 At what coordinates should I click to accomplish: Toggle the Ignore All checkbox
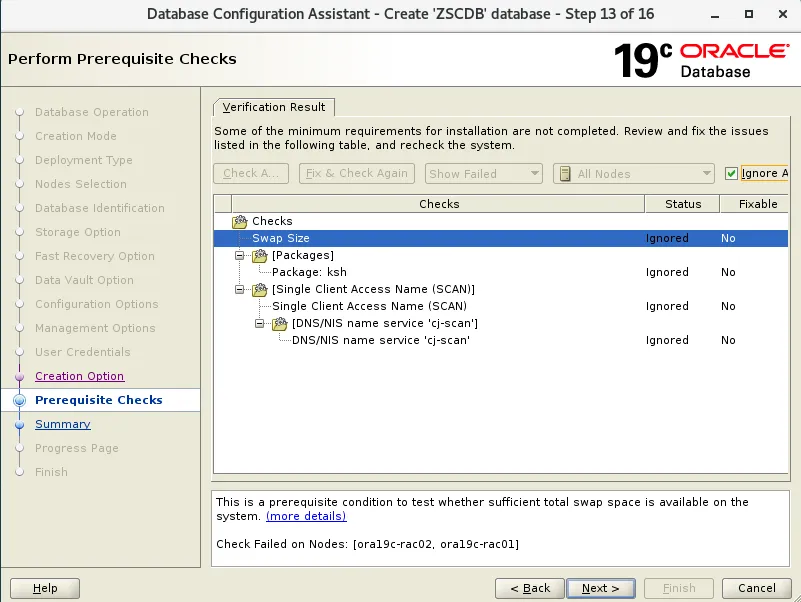point(731,174)
